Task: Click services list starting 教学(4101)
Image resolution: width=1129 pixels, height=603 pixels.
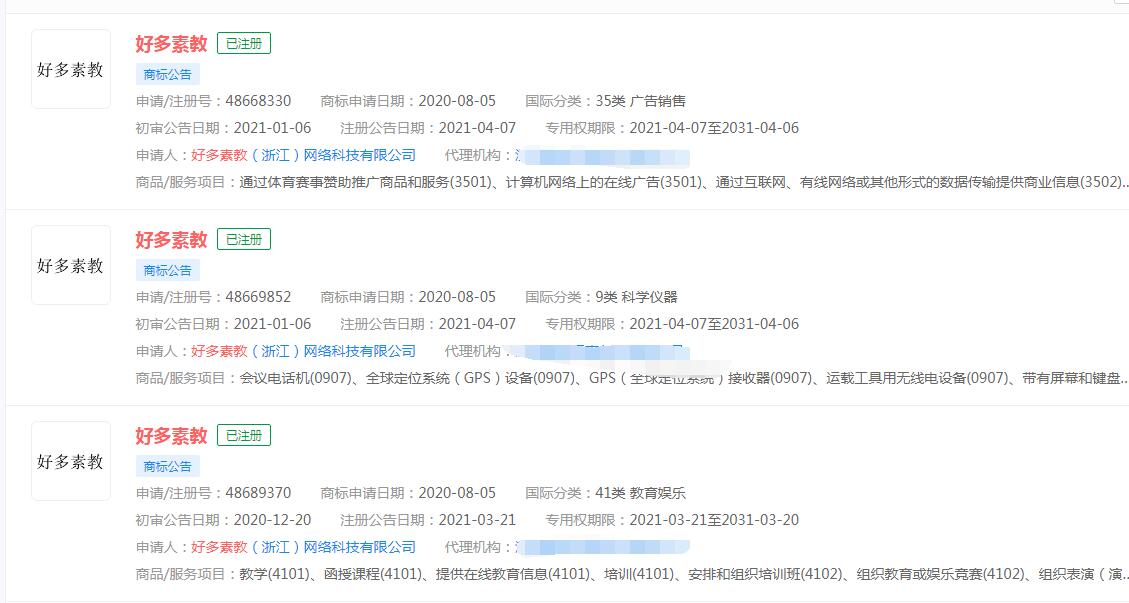Action: coord(683,574)
